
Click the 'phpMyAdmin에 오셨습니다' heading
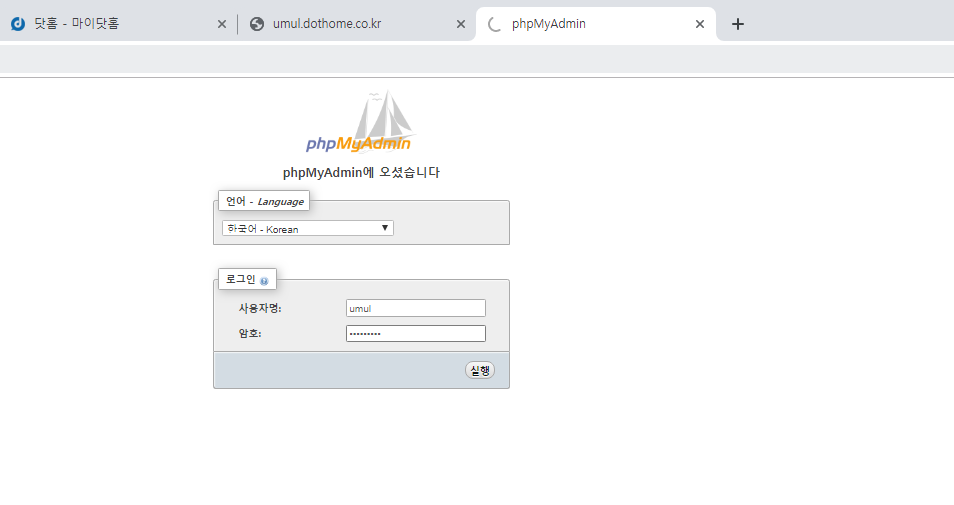tap(361, 172)
